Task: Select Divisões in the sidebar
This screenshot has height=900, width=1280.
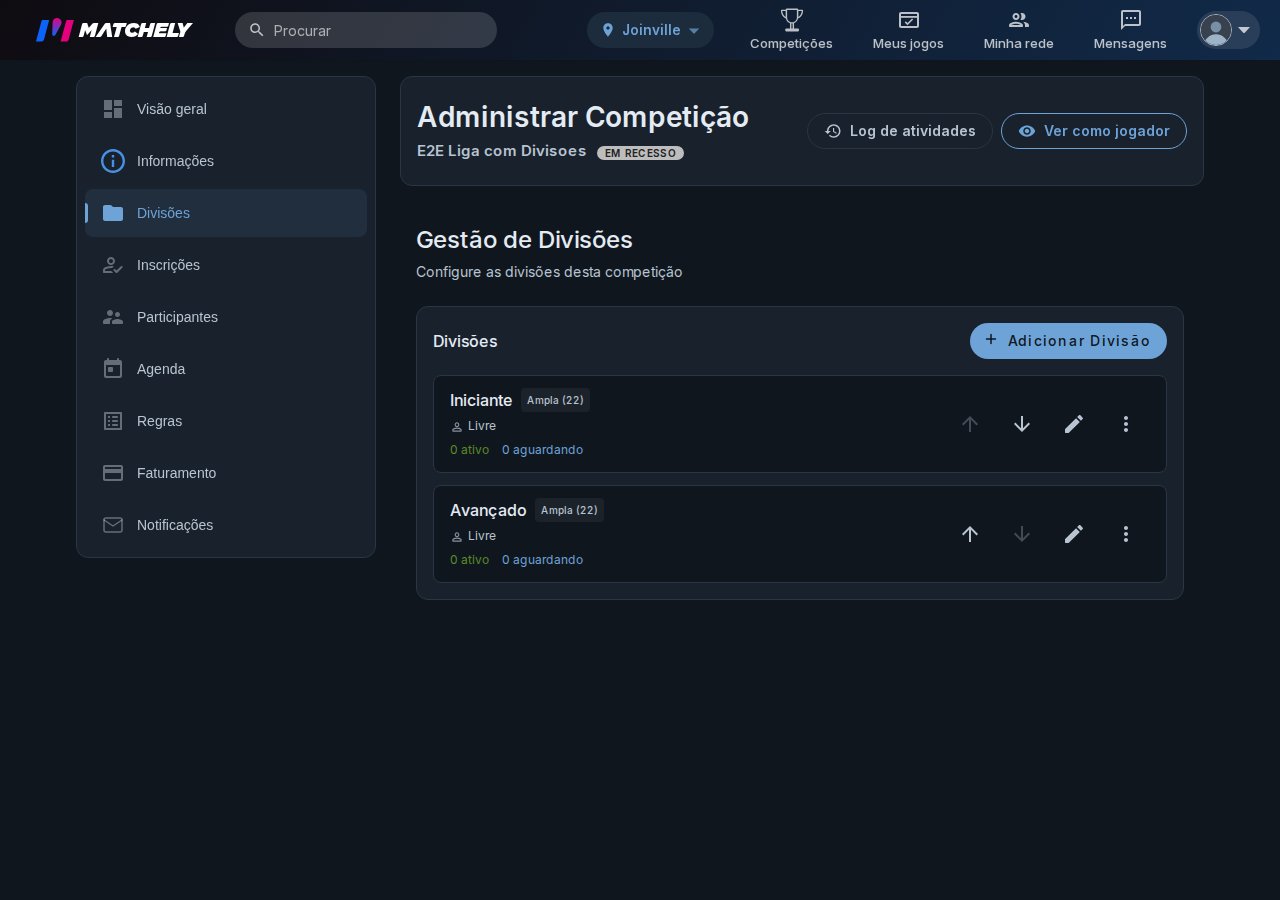Action: pyautogui.click(x=226, y=213)
